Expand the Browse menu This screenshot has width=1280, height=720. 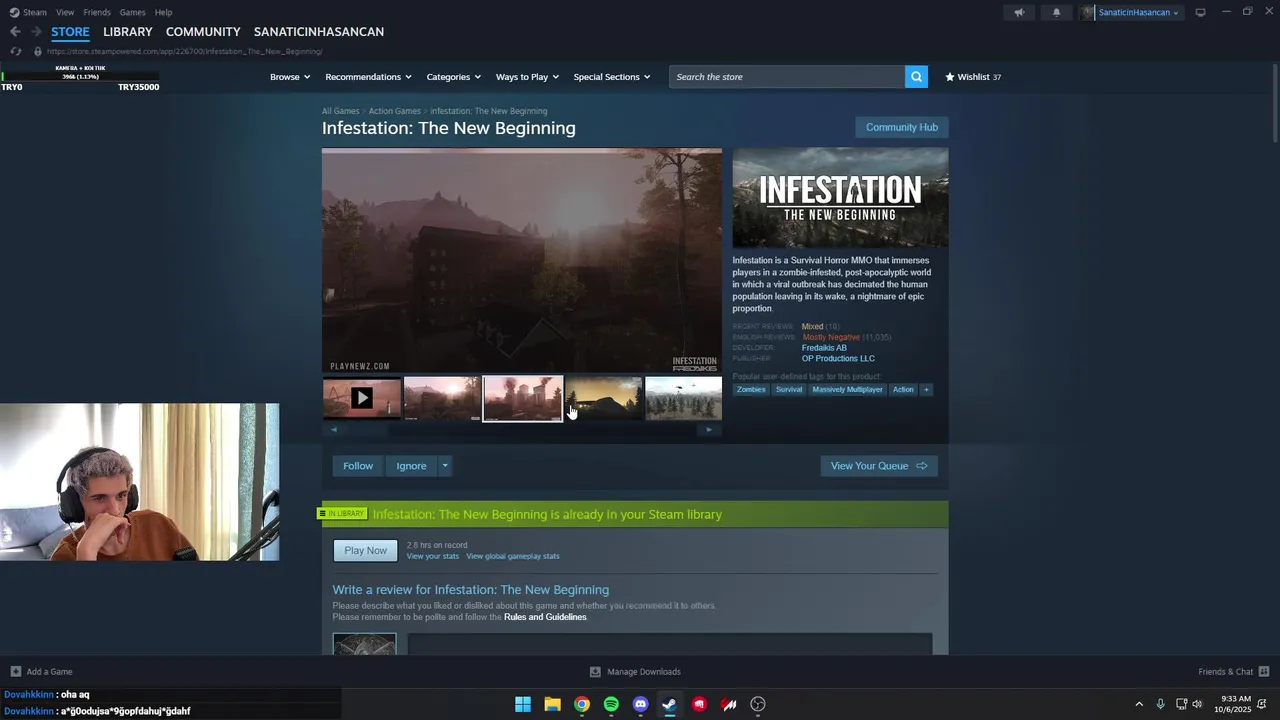[290, 77]
